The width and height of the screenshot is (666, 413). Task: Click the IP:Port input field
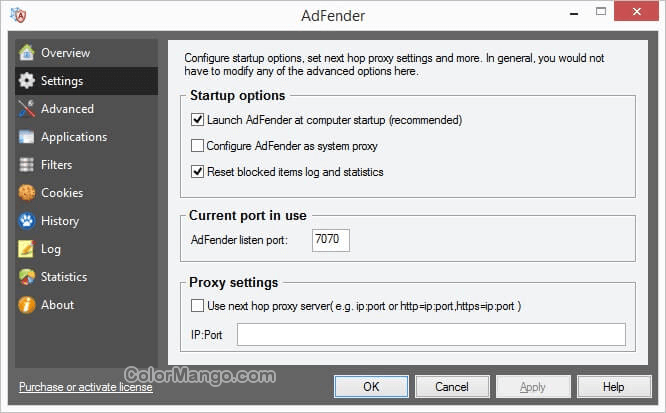(431, 334)
